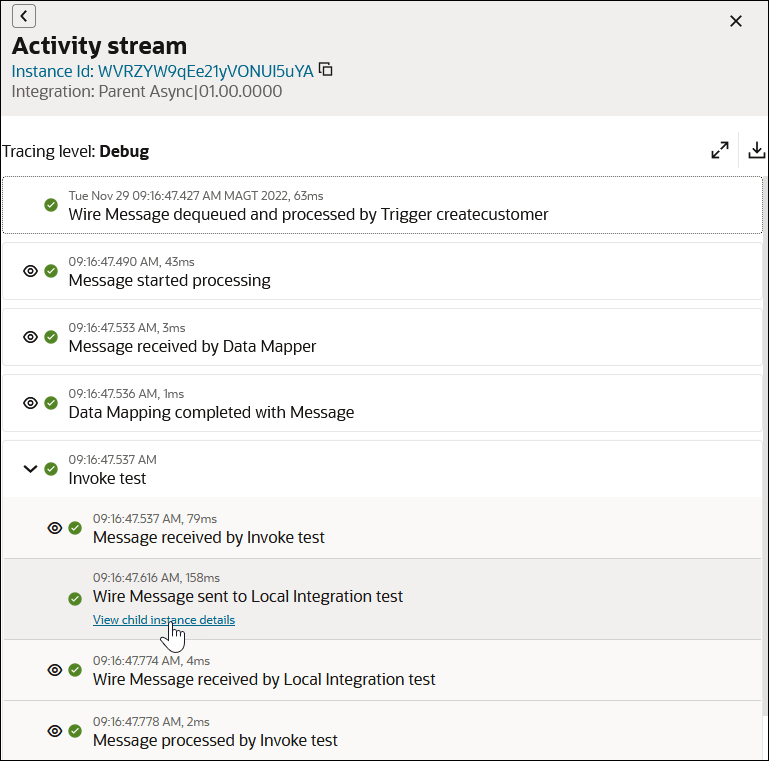View payload of Message processed by Invoke test
This screenshot has height=761, width=769.
[55, 731]
